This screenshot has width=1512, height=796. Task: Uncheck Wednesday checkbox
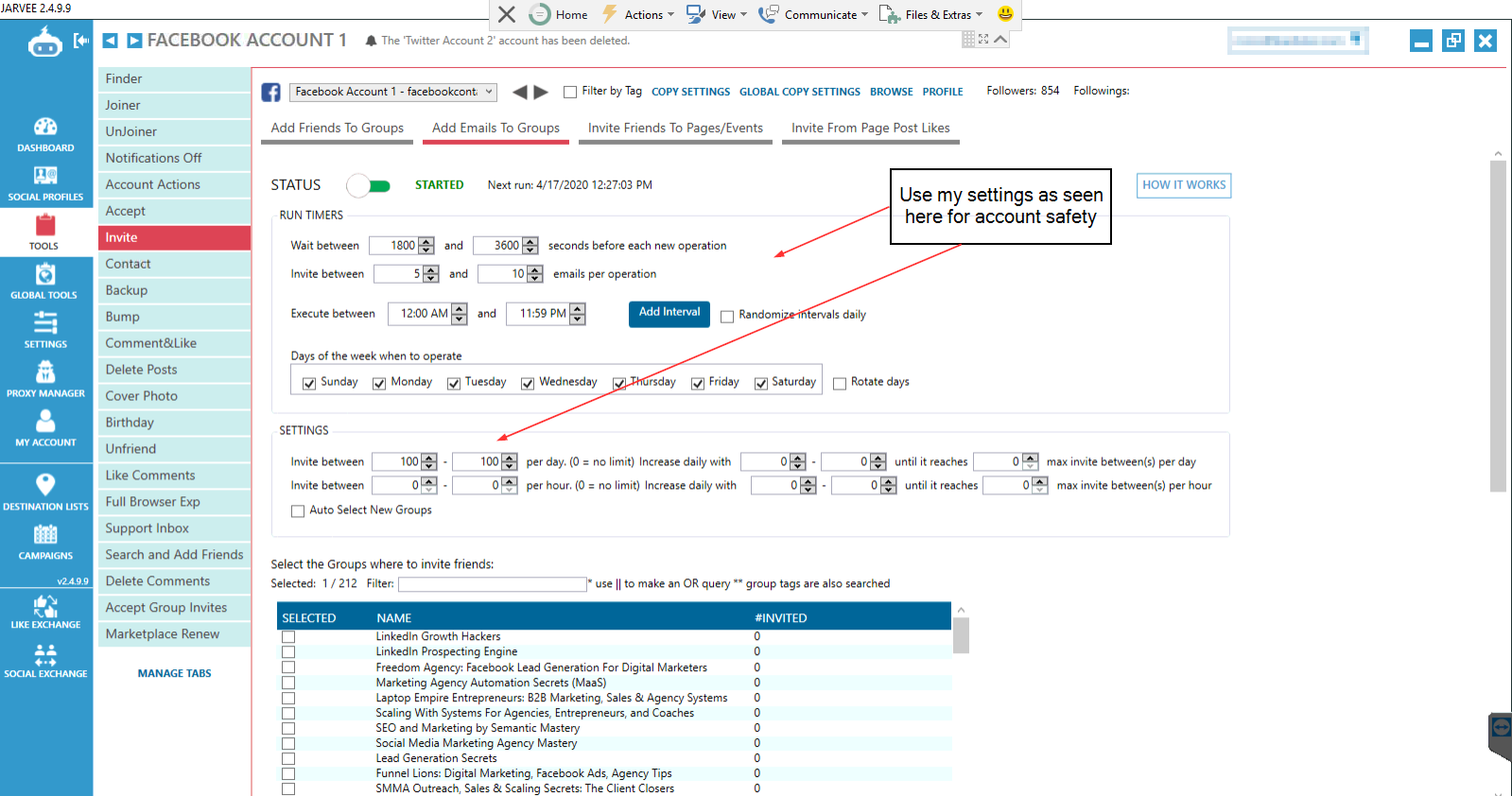point(528,383)
